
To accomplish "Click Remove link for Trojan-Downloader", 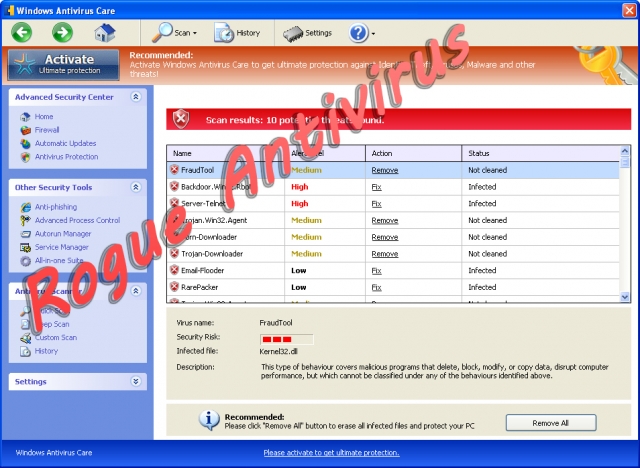I will pos(384,254).
